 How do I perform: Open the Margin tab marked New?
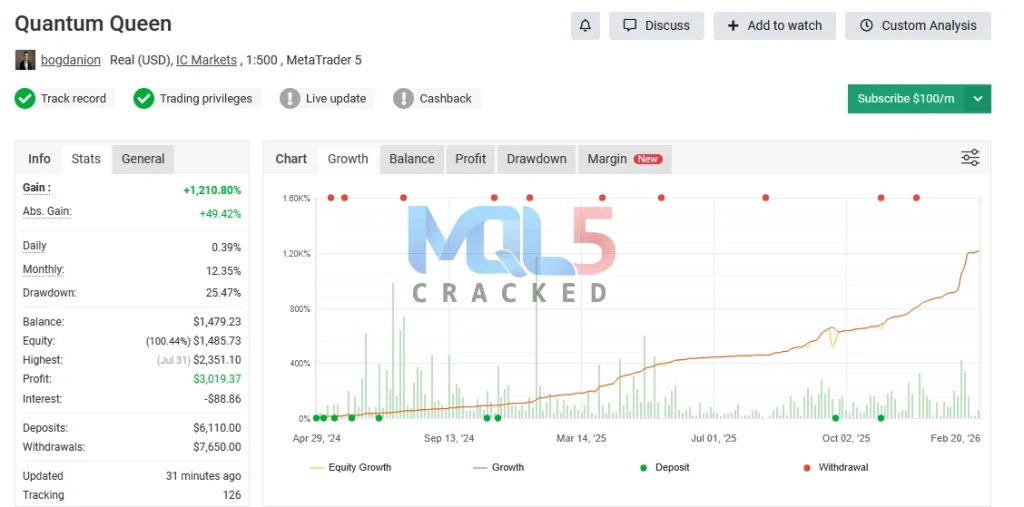point(623,159)
